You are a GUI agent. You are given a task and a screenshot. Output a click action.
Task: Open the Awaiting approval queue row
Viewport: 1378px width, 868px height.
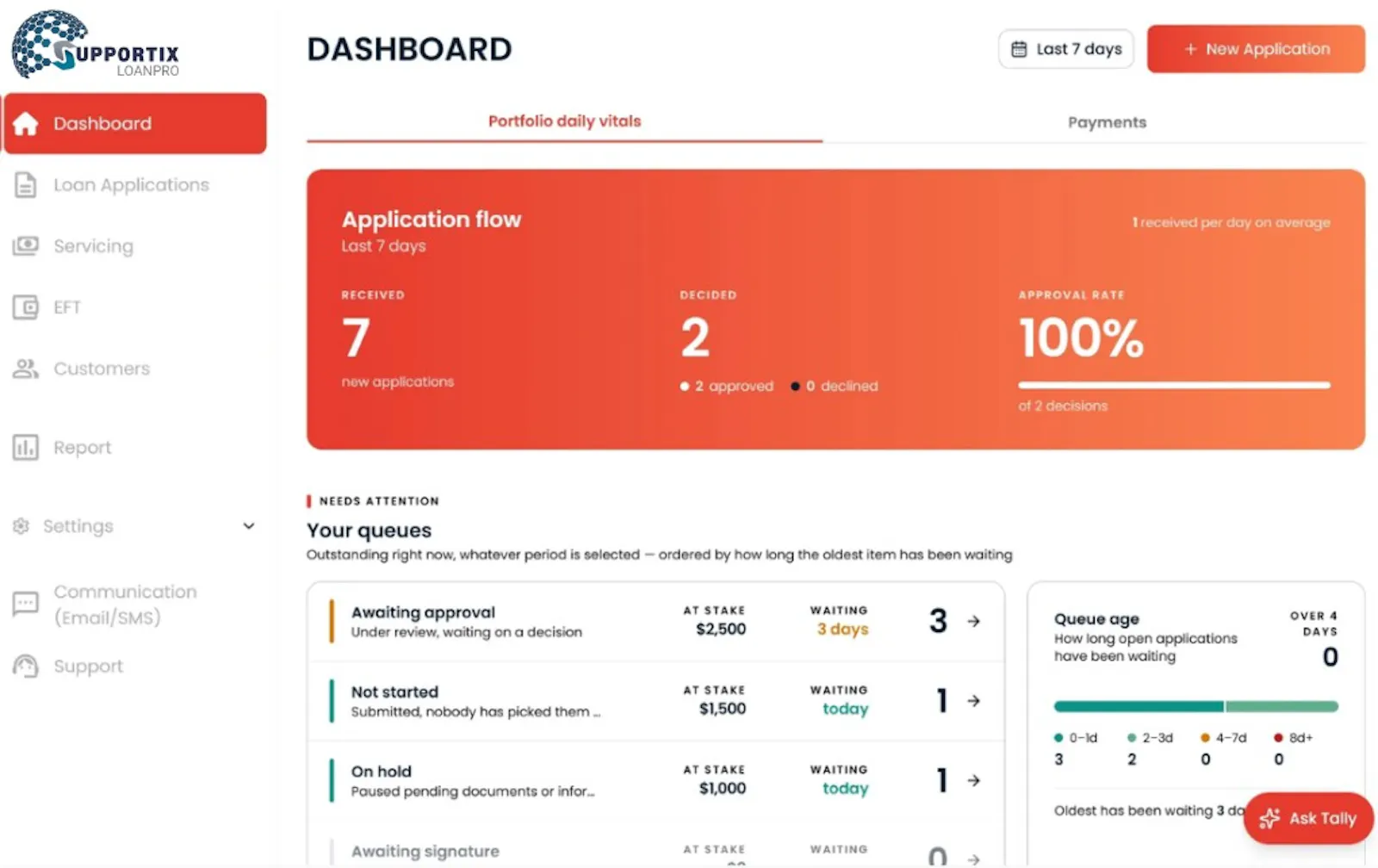pyautogui.click(x=655, y=621)
